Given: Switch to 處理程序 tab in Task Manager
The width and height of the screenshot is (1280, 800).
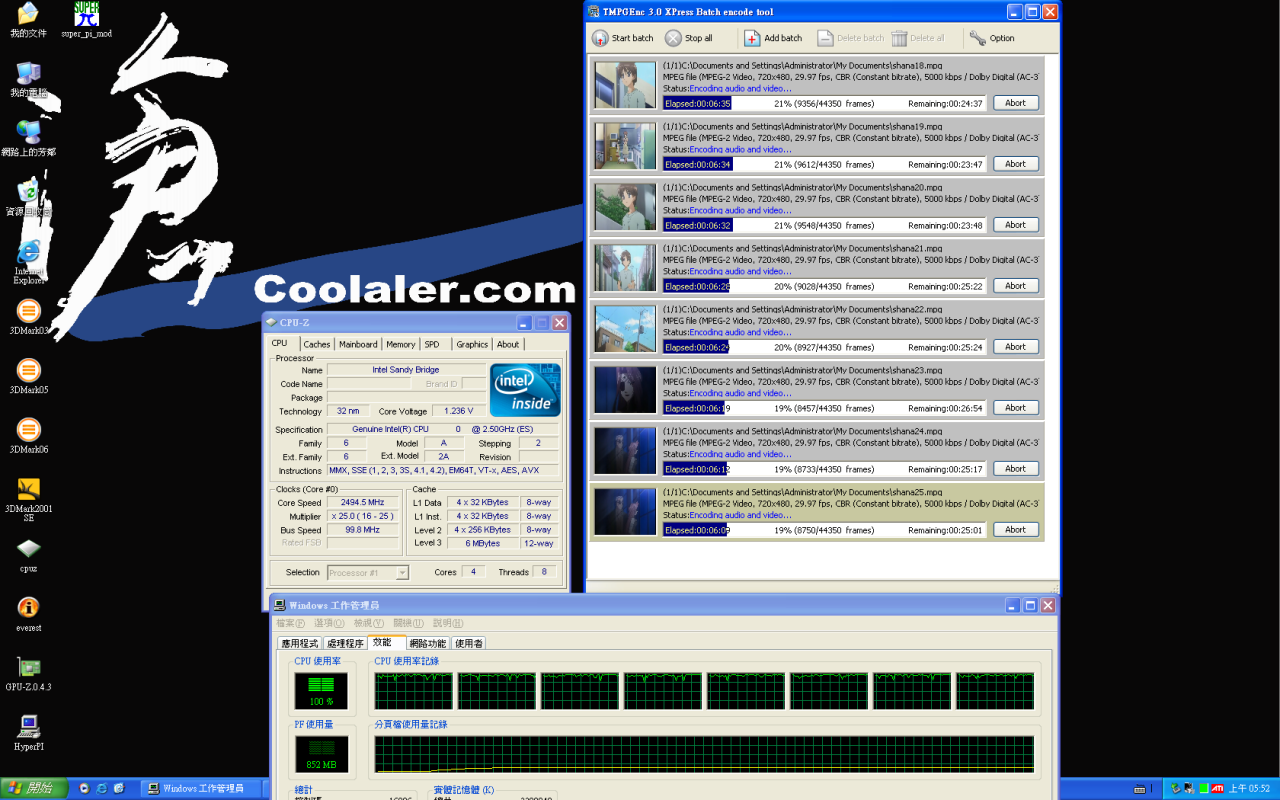Looking at the screenshot, I should coord(345,644).
